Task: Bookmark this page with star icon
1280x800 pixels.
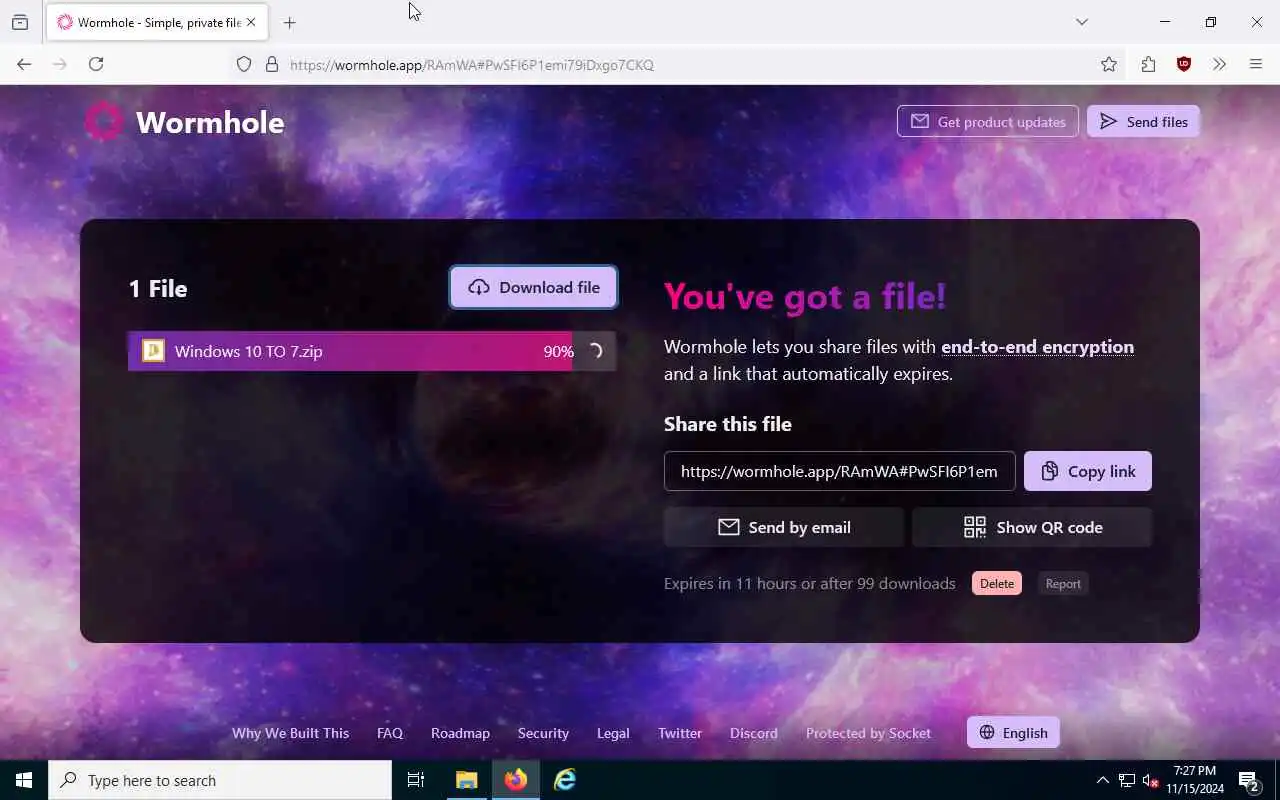Action: [x=1109, y=64]
